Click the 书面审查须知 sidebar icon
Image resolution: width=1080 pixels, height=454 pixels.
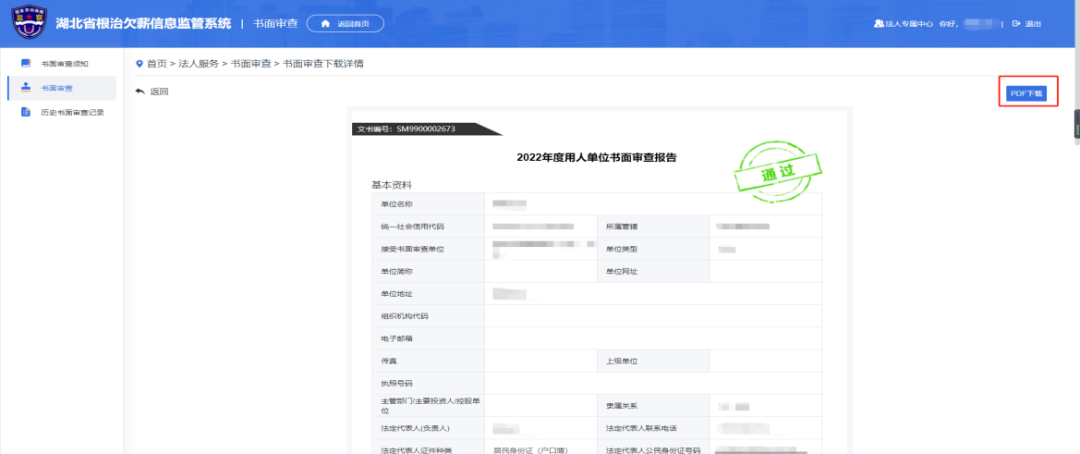[x=26, y=64]
